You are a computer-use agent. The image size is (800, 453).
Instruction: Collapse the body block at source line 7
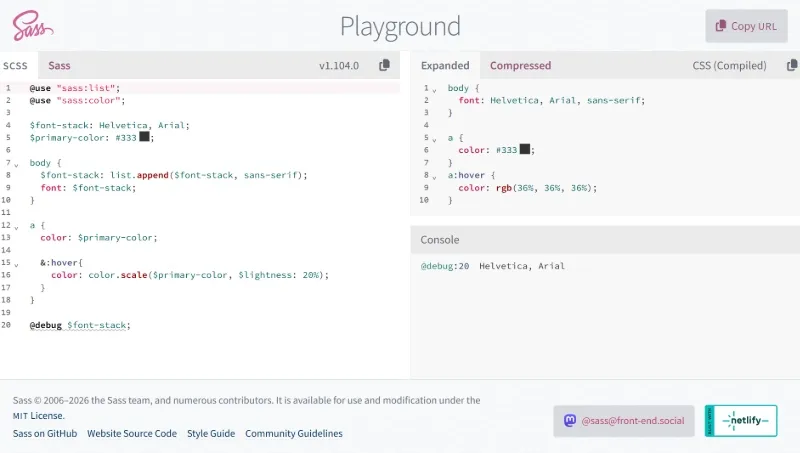pos(16,165)
